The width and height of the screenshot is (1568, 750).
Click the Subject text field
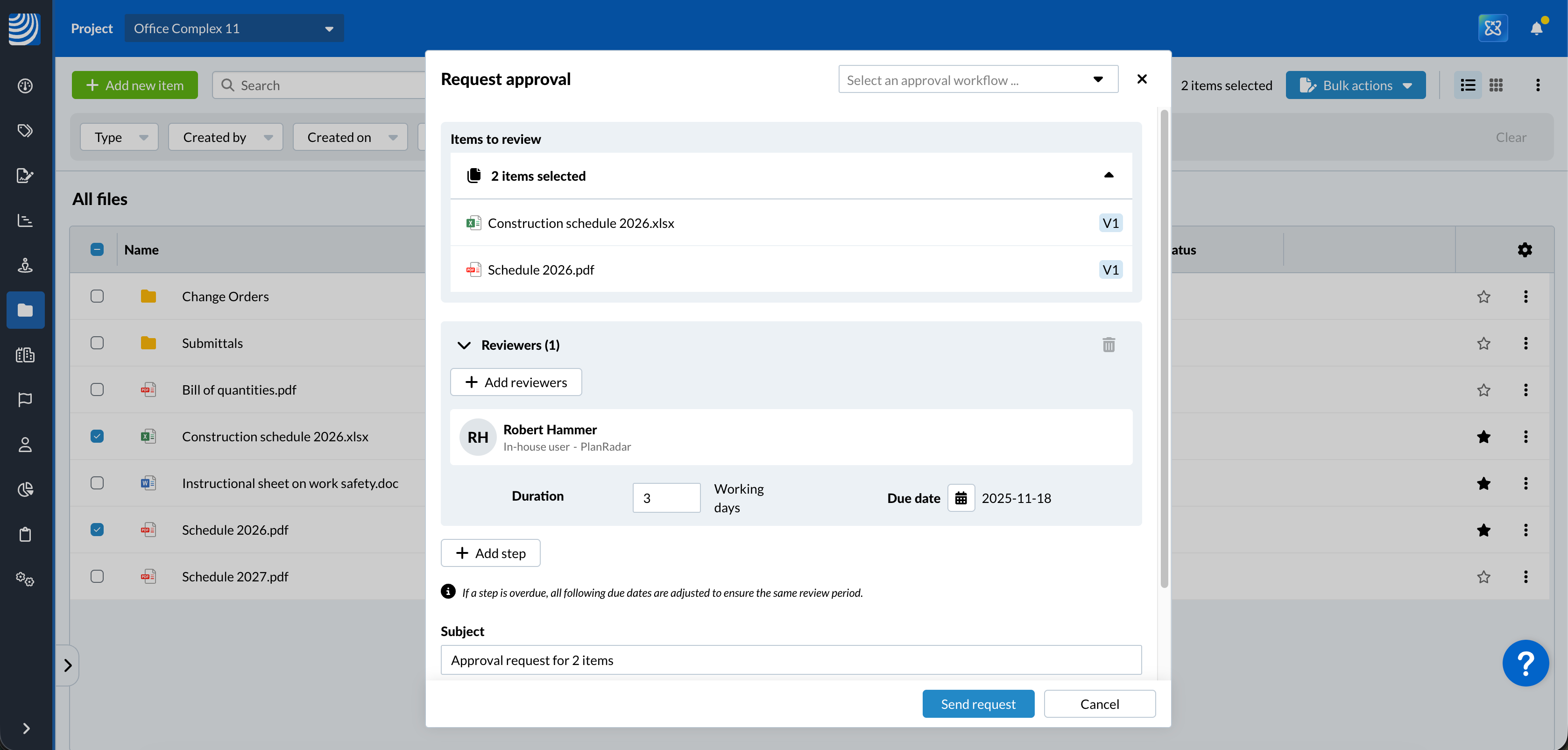click(790, 660)
